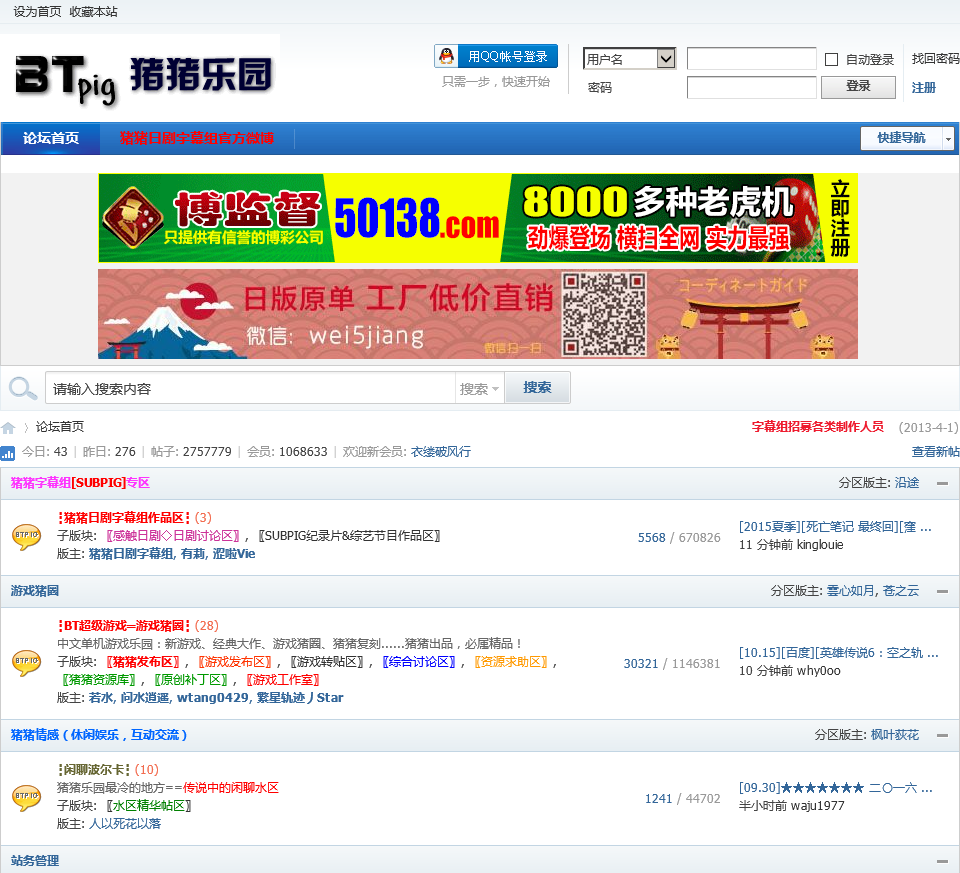Open the 猪猪字幕组[SUBPIG]专区 section title

[80, 483]
